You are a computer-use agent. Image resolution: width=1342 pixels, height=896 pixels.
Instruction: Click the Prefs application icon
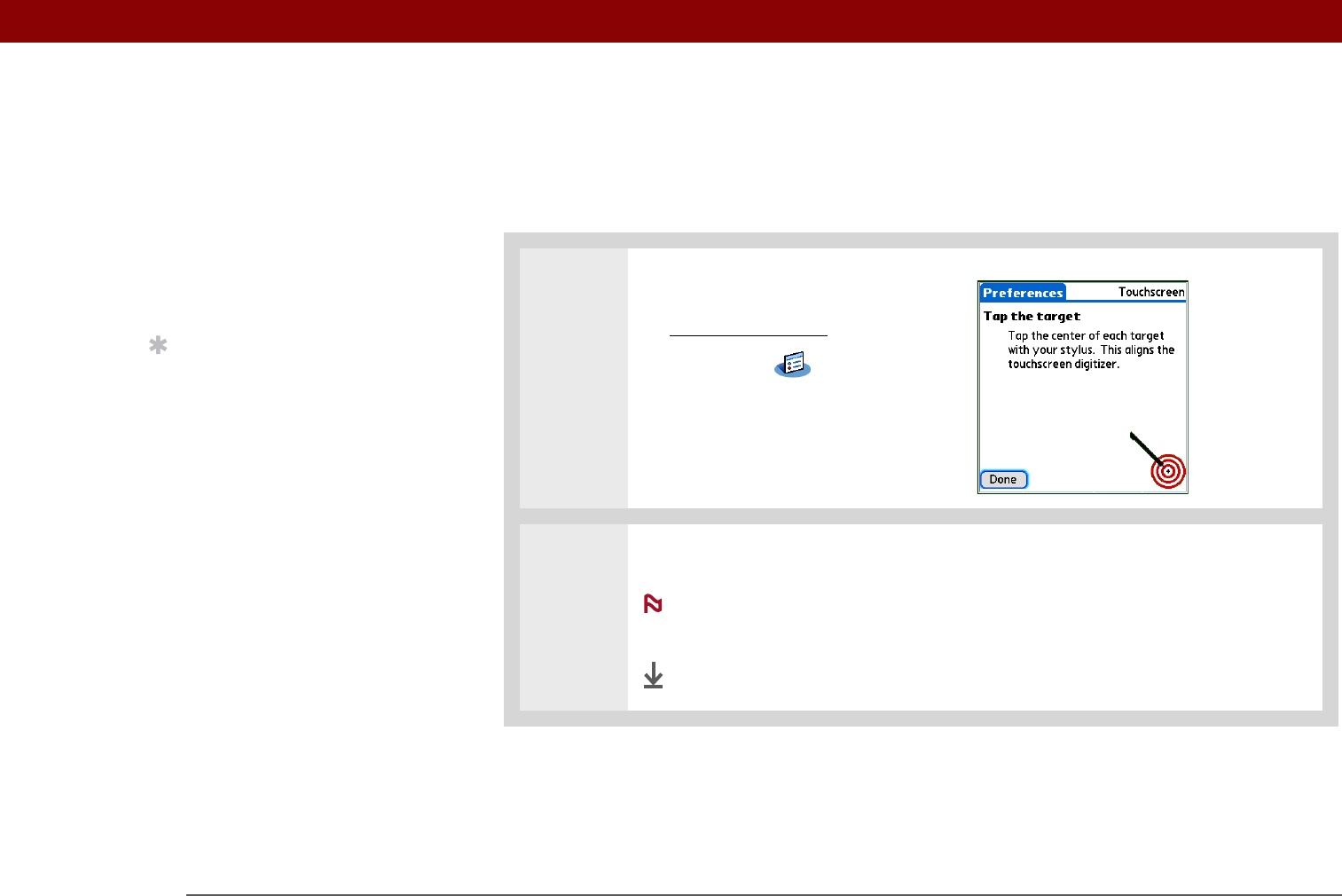coord(793,365)
